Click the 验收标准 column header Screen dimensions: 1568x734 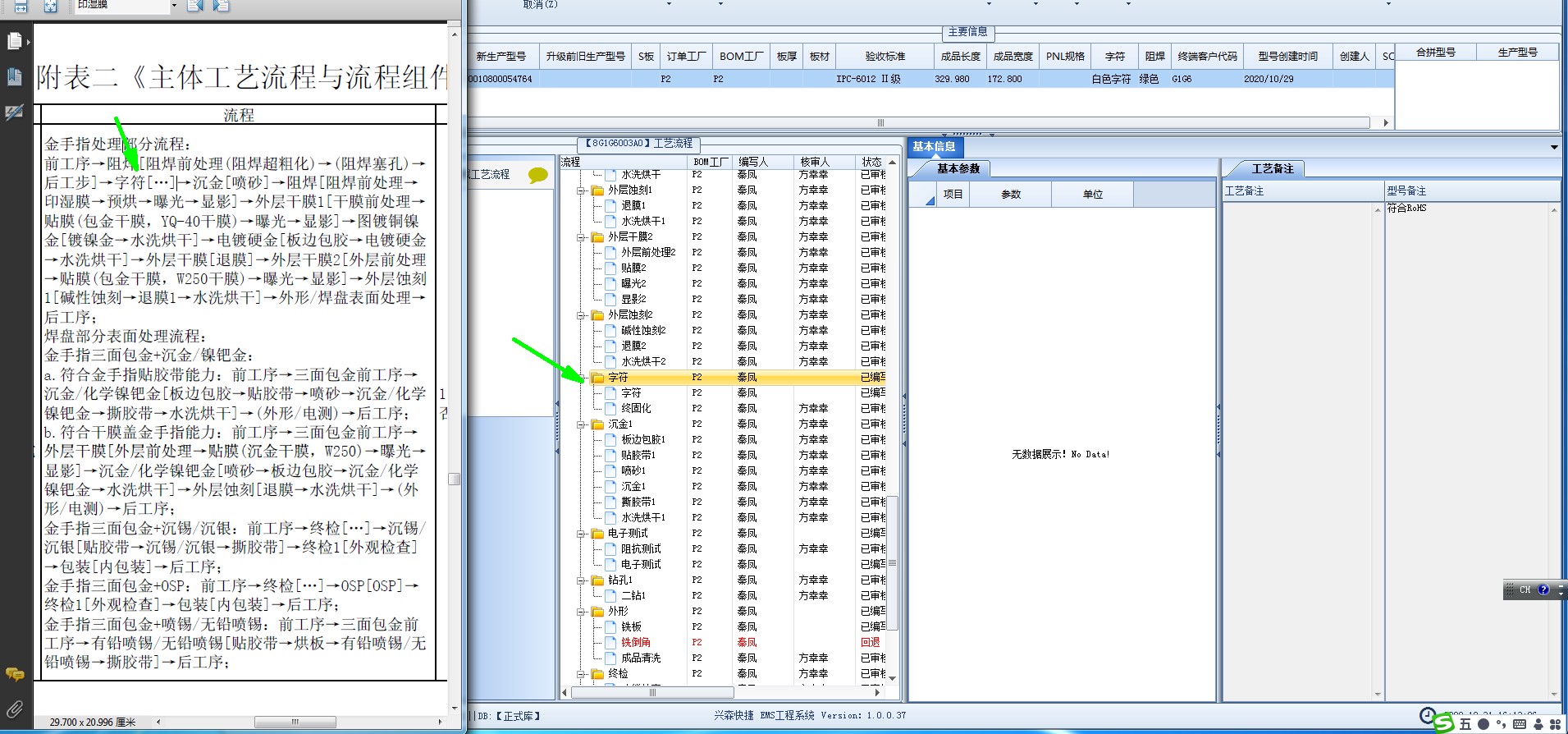(885, 57)
